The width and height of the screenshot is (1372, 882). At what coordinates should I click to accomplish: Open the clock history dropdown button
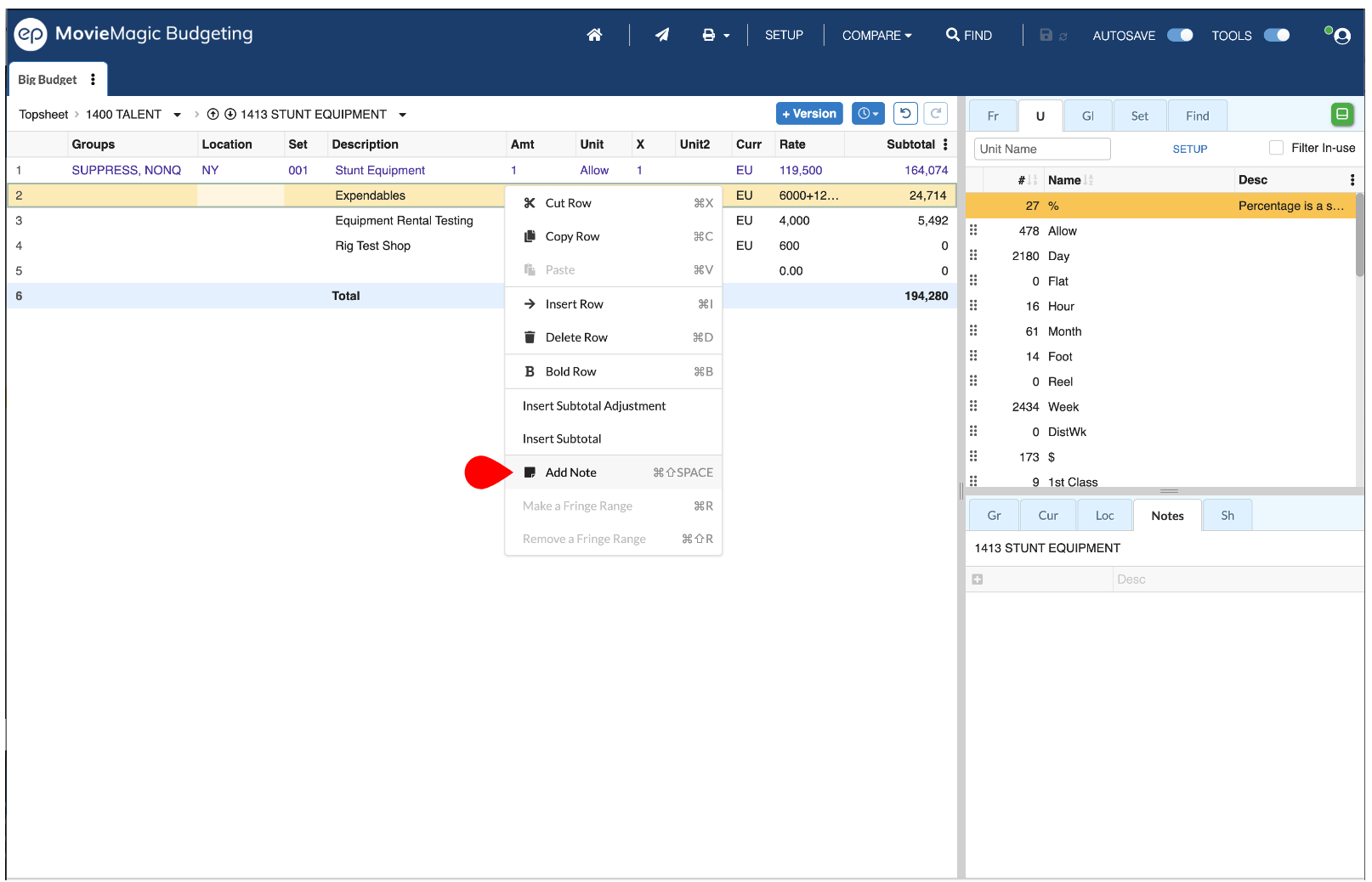point(868,114)
